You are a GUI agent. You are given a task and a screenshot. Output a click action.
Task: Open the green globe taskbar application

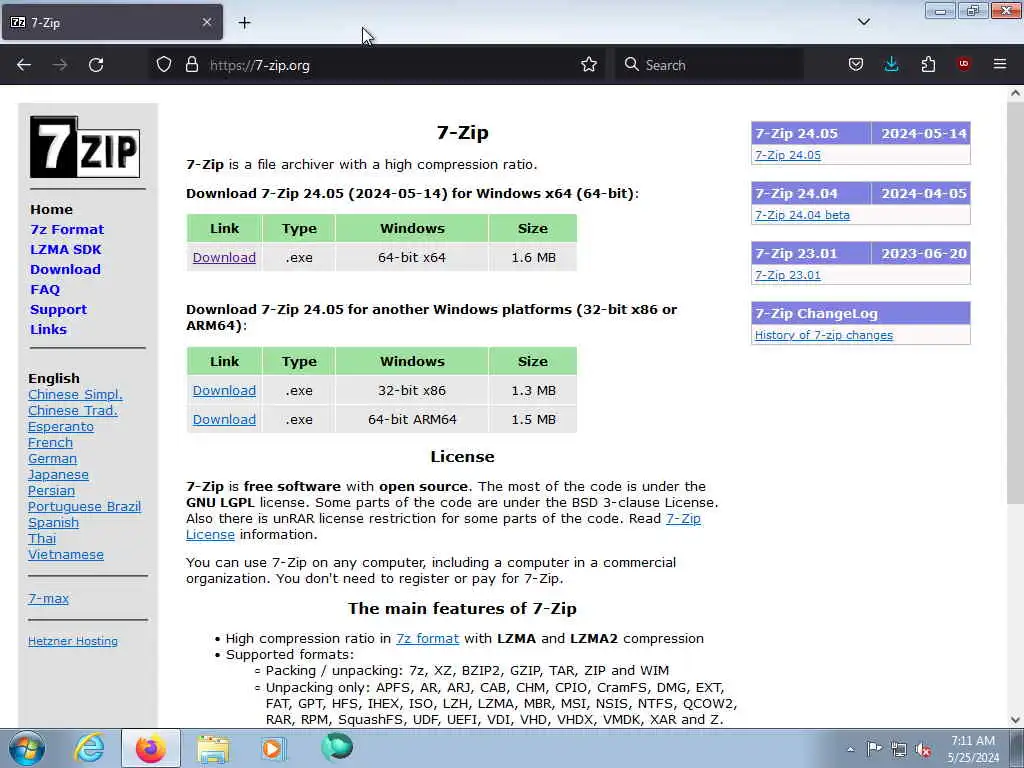tap(337, 747)
